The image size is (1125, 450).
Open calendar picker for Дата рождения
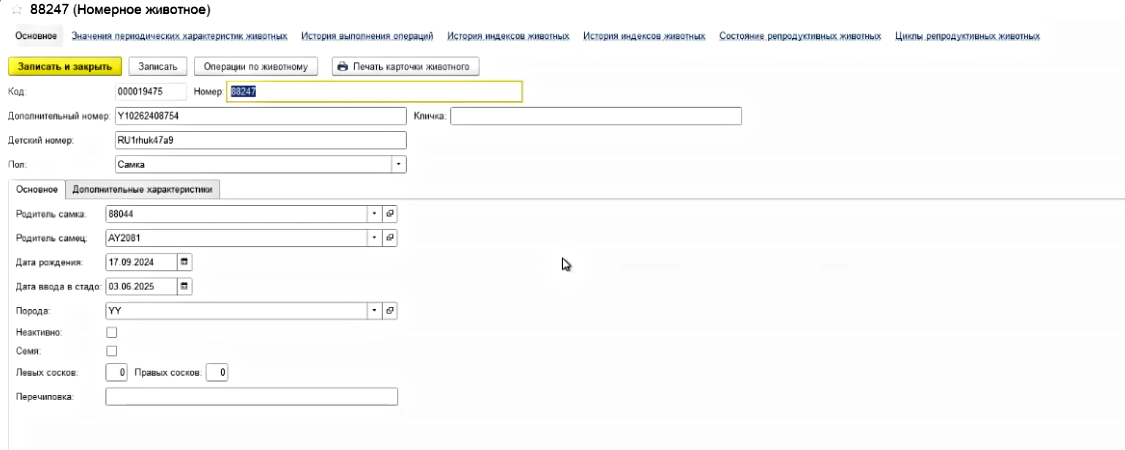pos(184,262)
